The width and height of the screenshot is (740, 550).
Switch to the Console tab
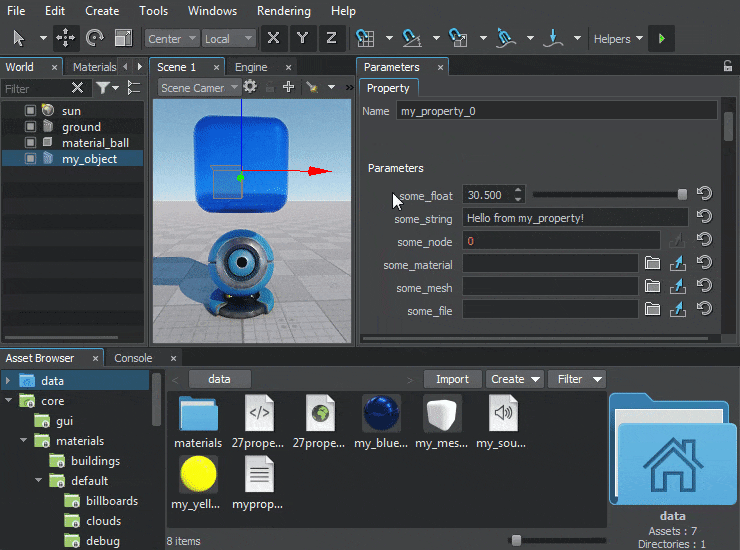tap(133, 358)
